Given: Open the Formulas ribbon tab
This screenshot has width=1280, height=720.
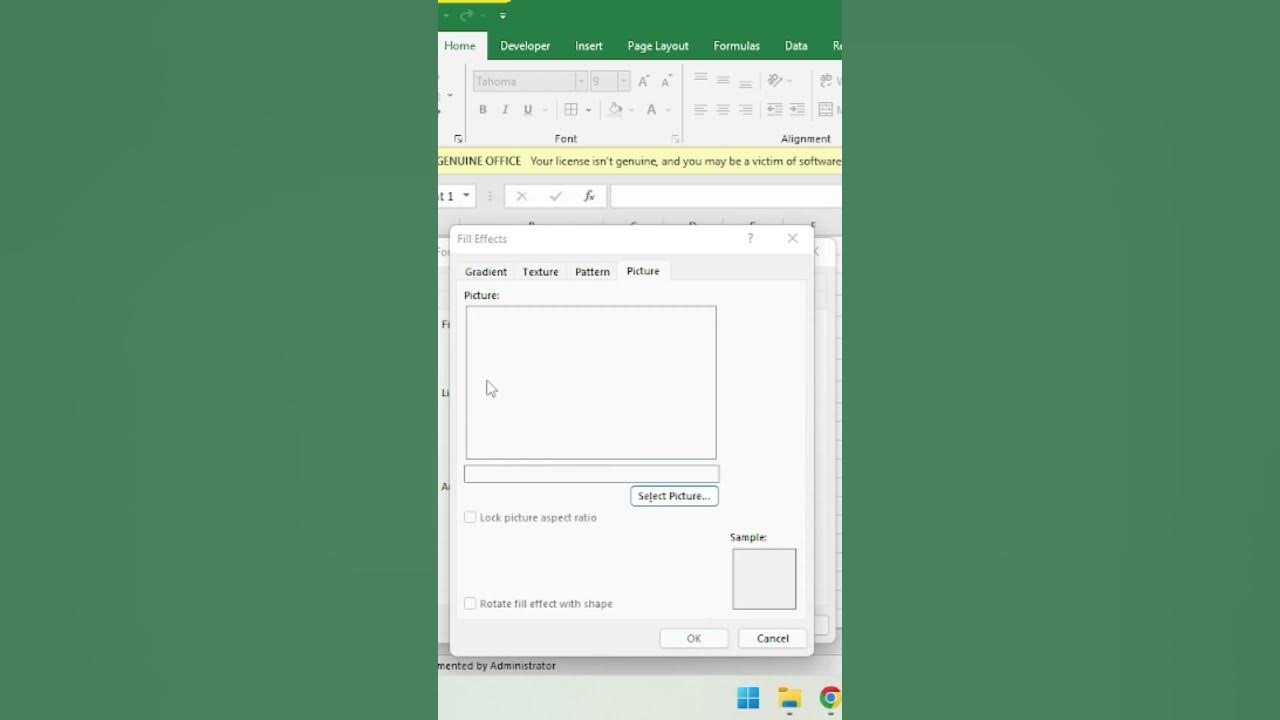Looking at the screenshot, I should [737, 46].
